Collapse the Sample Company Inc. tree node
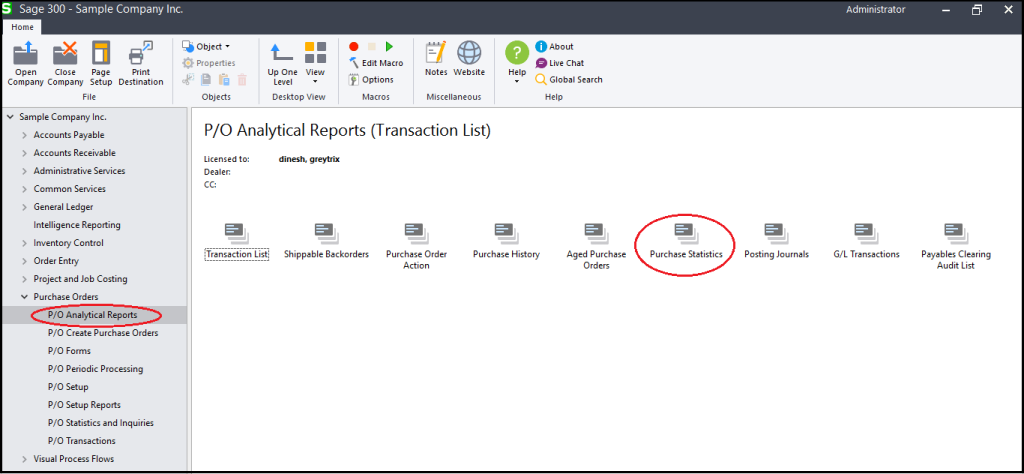The height and width of the screenshot is (474, 1024). point(10,117)
